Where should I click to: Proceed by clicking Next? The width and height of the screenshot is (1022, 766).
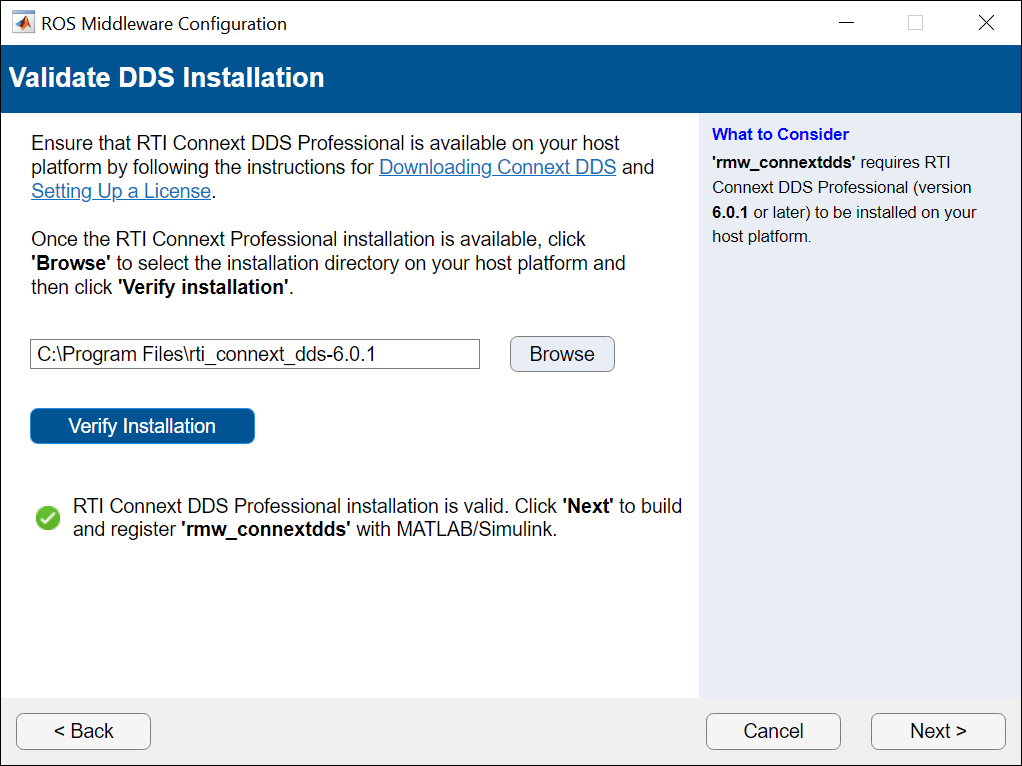(x=937, y=731)
